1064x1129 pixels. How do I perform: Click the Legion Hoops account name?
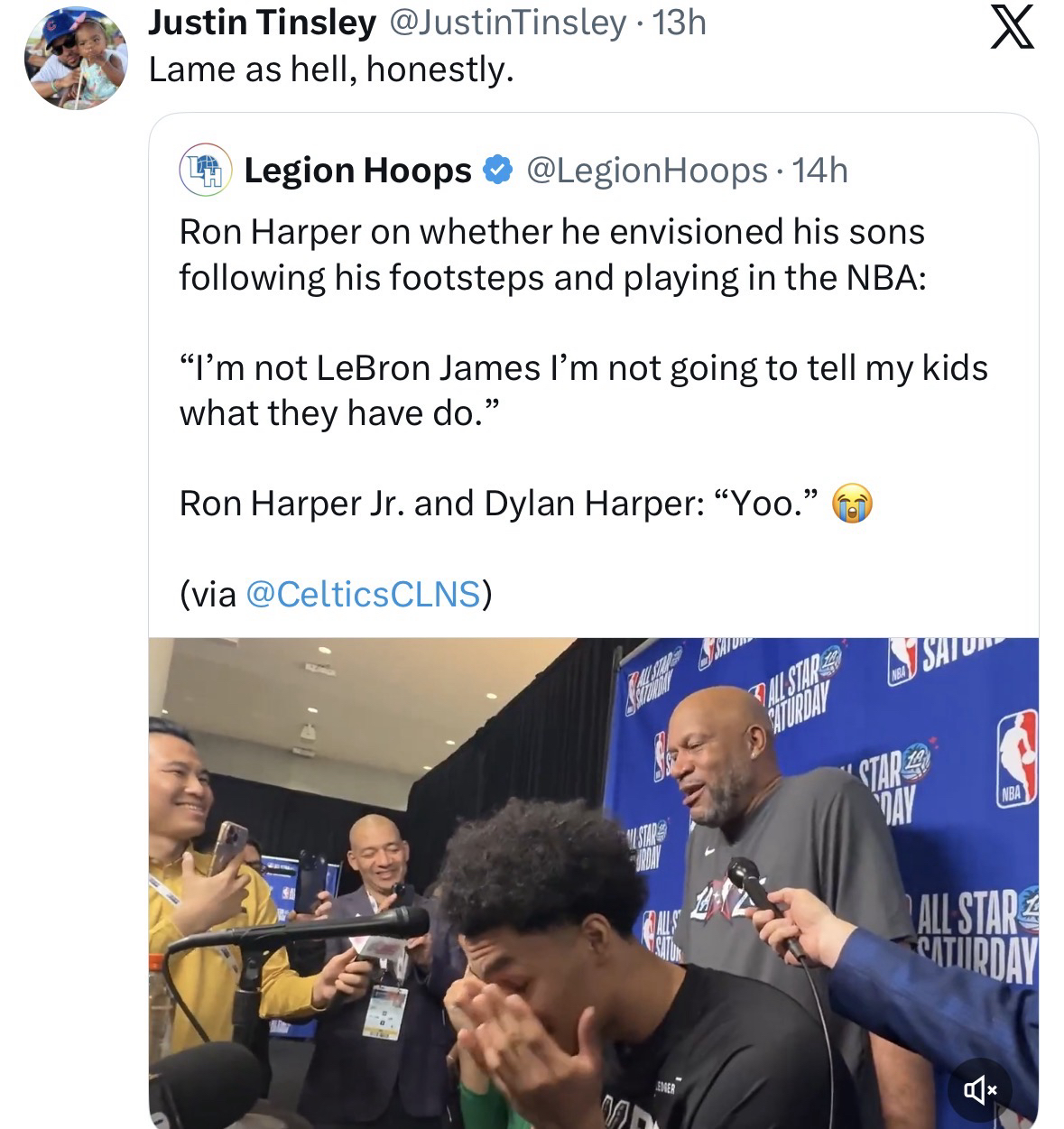357,170
